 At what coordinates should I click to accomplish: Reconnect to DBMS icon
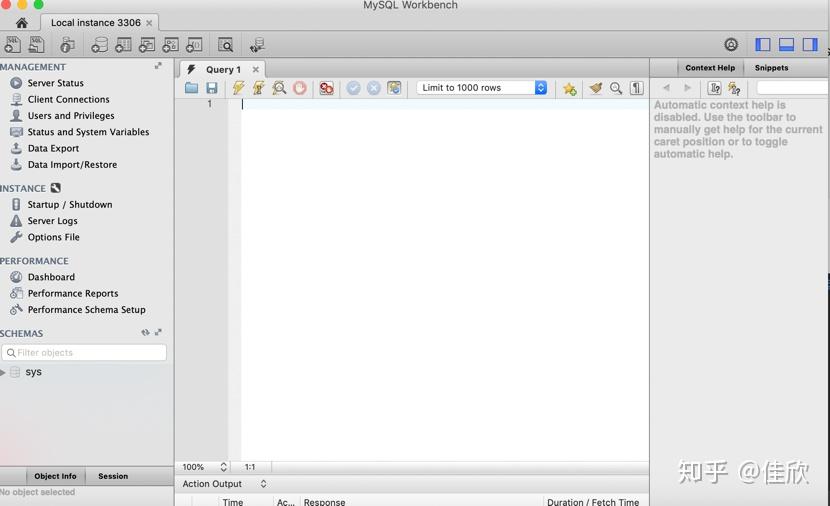[x=257, y=46]
